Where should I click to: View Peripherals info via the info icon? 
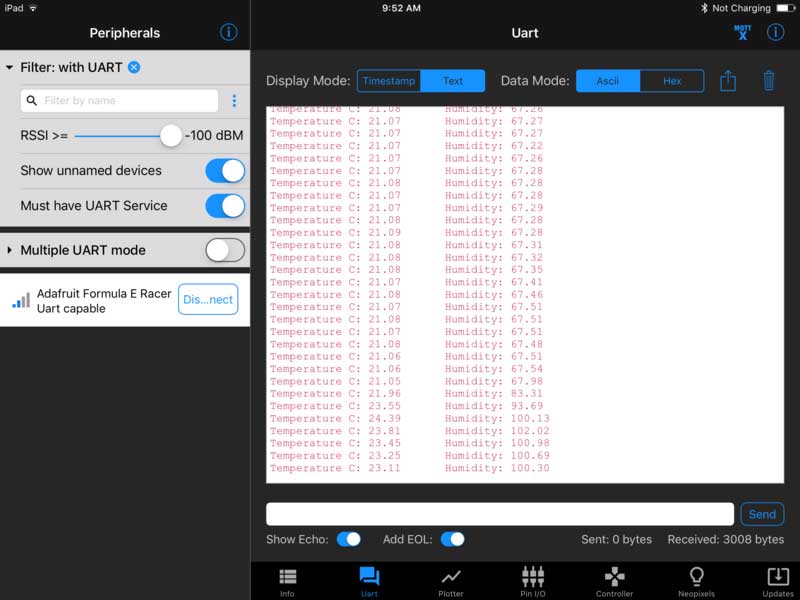click(x=228, y=32)
